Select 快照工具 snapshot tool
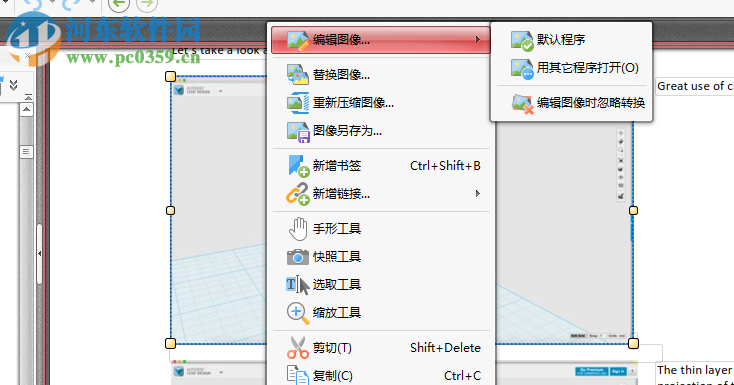This screenshot has width=734, height=385. tap(381, 257)
